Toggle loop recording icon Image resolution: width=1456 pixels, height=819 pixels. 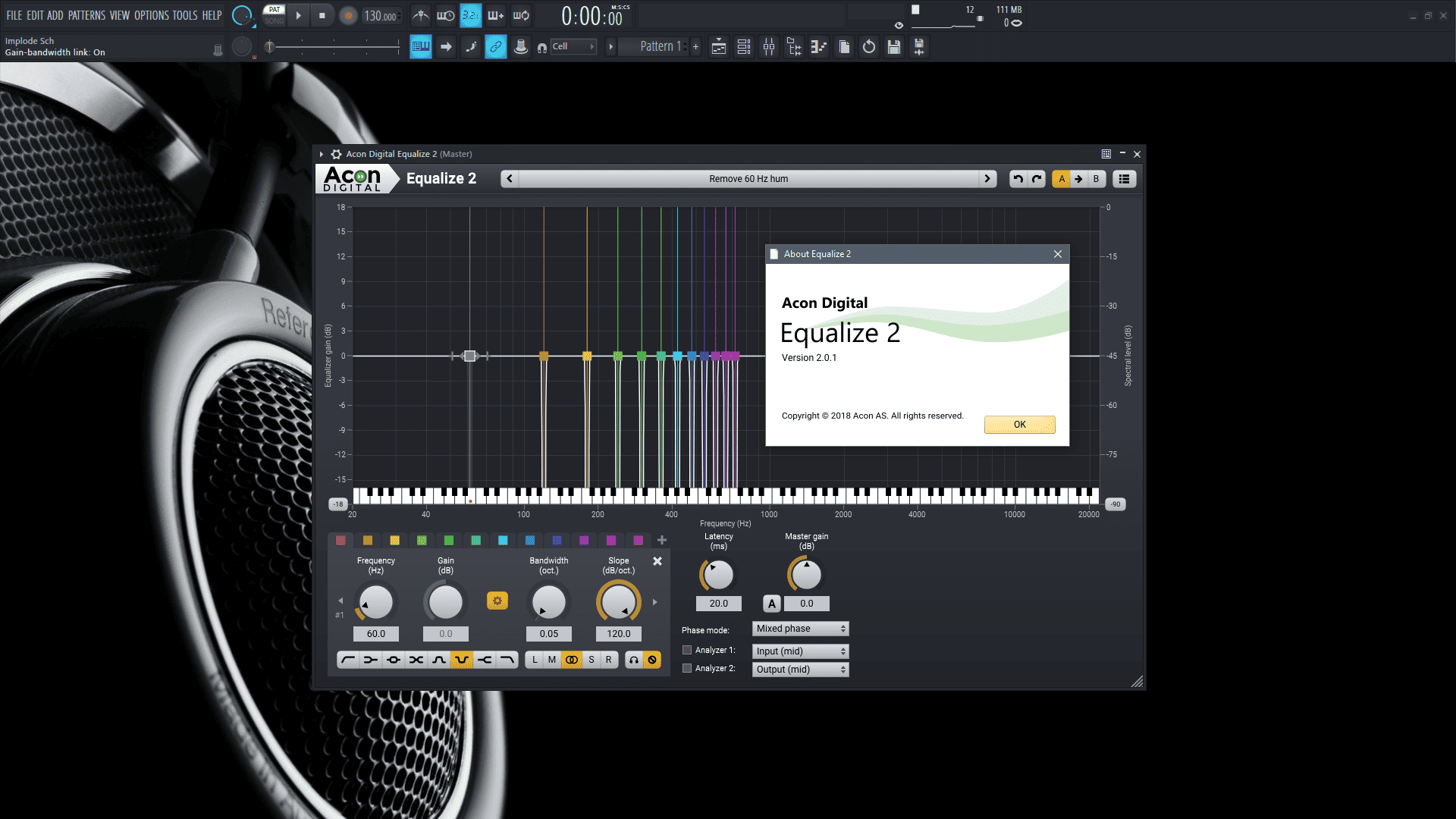[x=521, y=15]
